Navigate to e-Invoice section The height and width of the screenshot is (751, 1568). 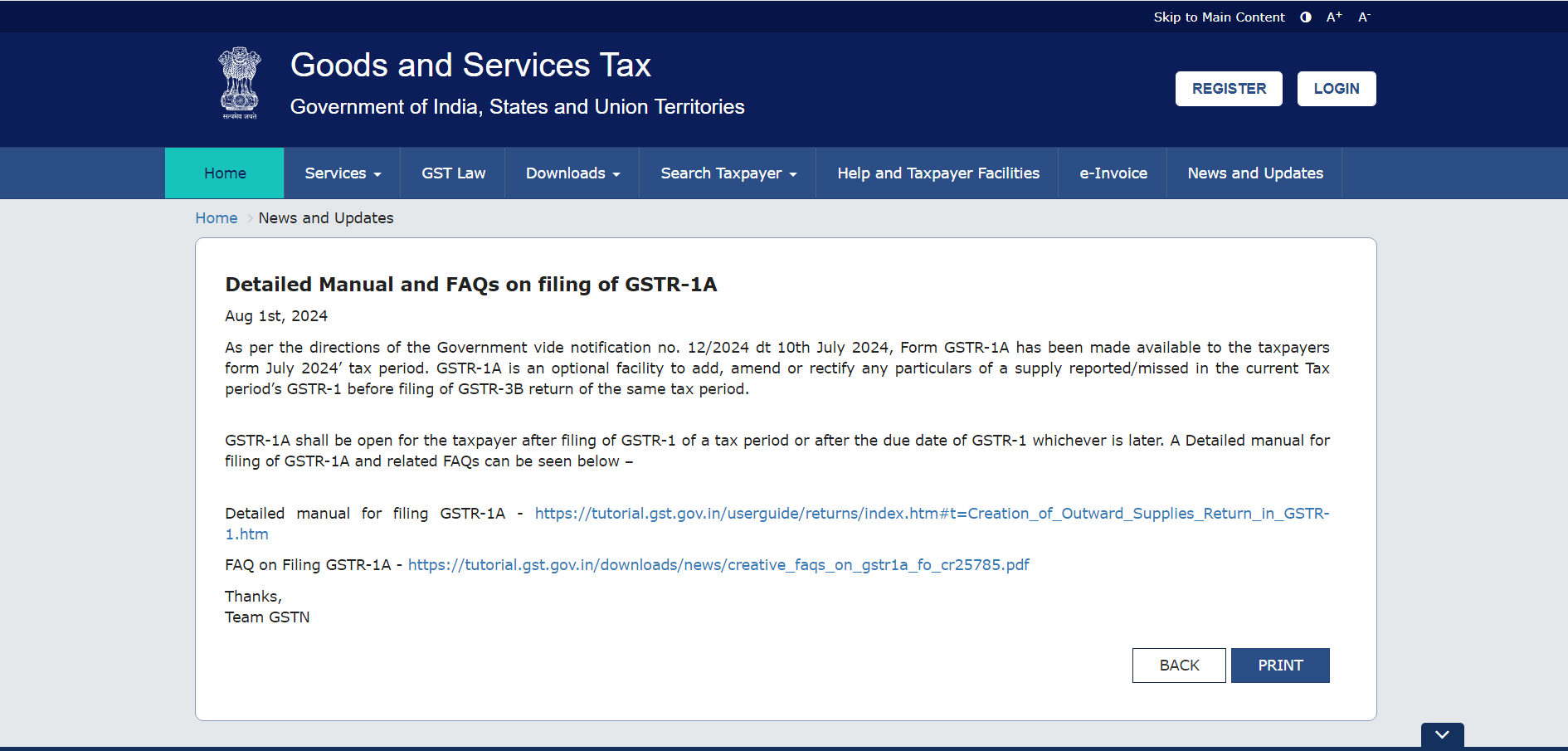[1113, 173]
